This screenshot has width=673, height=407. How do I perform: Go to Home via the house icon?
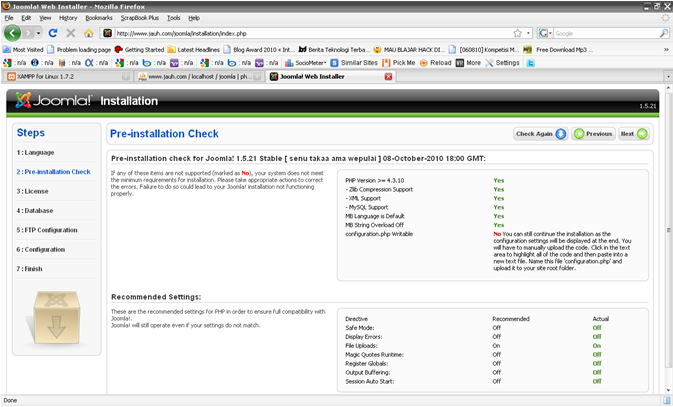pyautogui.click(x=88, y=33)
